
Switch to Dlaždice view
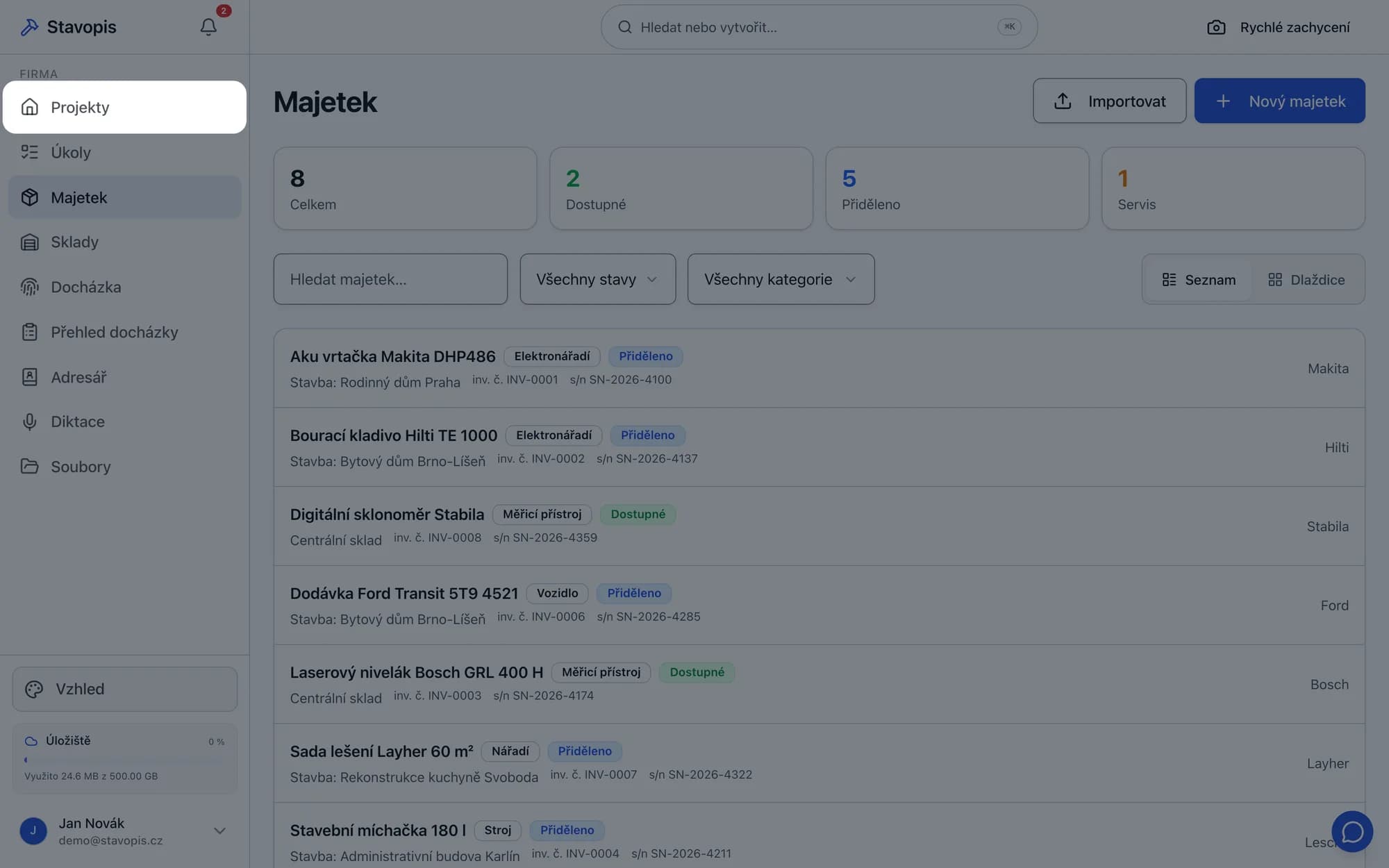pos(1306,279)
